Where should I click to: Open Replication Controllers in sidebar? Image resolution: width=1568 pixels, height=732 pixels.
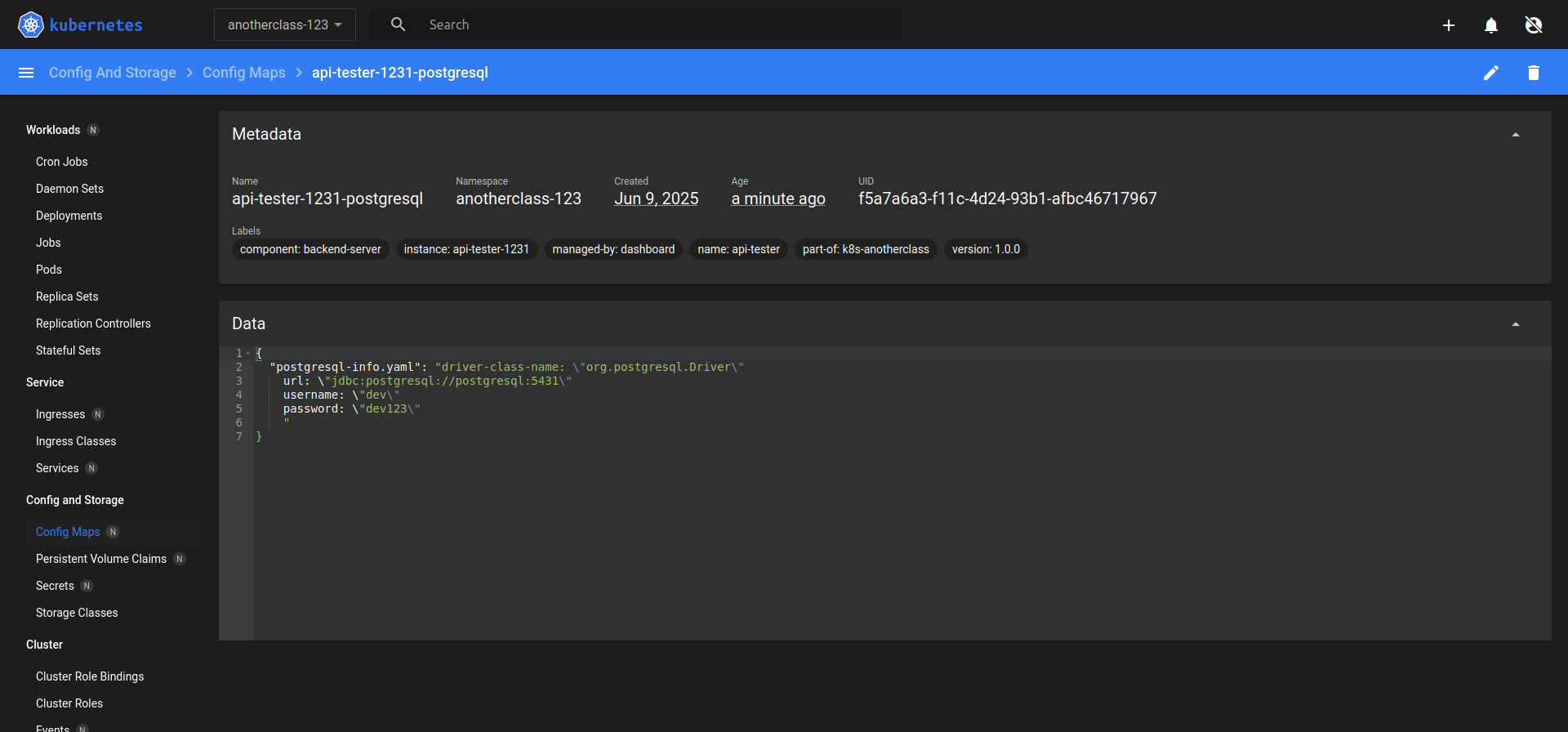94,324
